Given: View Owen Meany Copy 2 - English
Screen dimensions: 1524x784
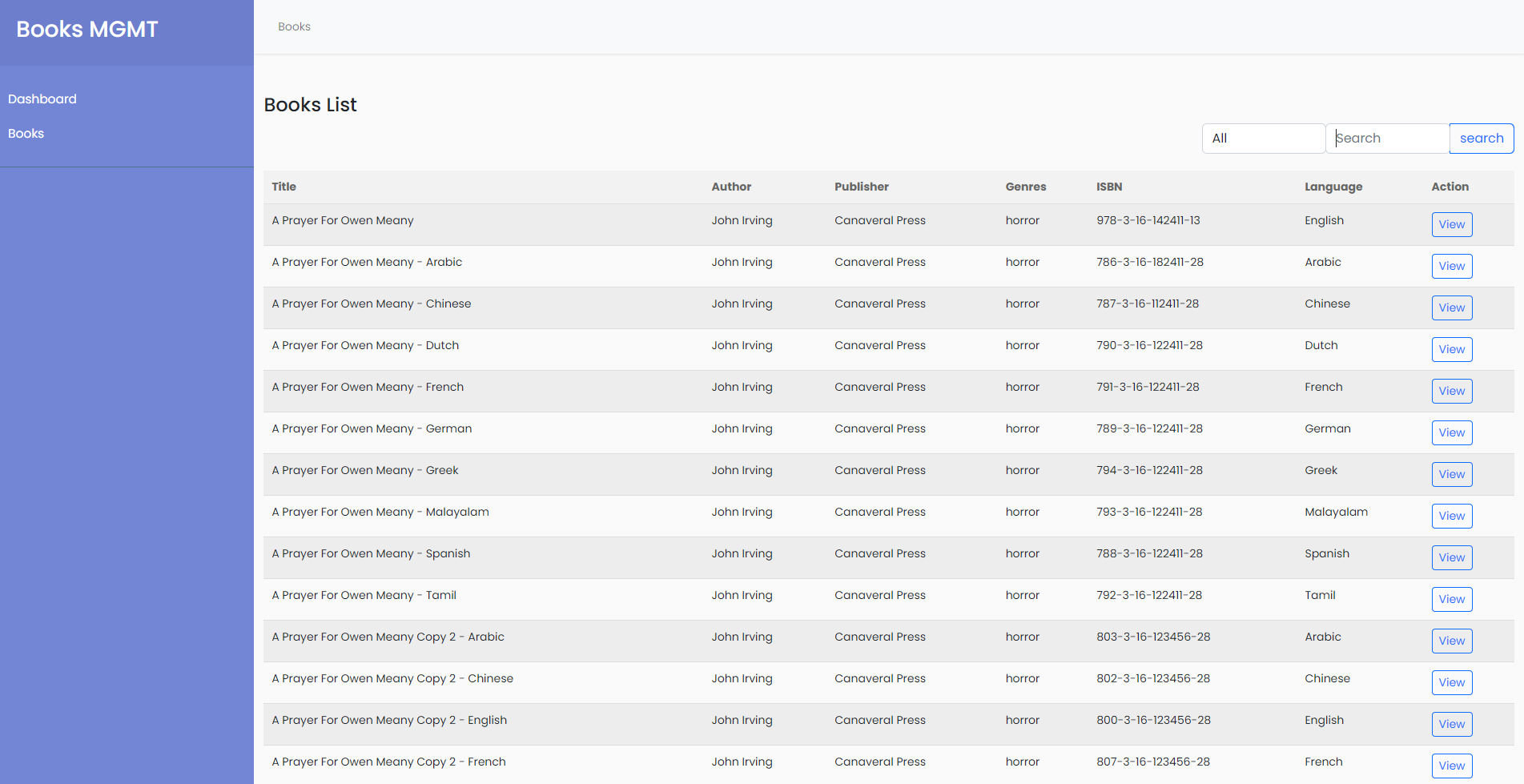Looking at the screenshot, I should 1451,724.
